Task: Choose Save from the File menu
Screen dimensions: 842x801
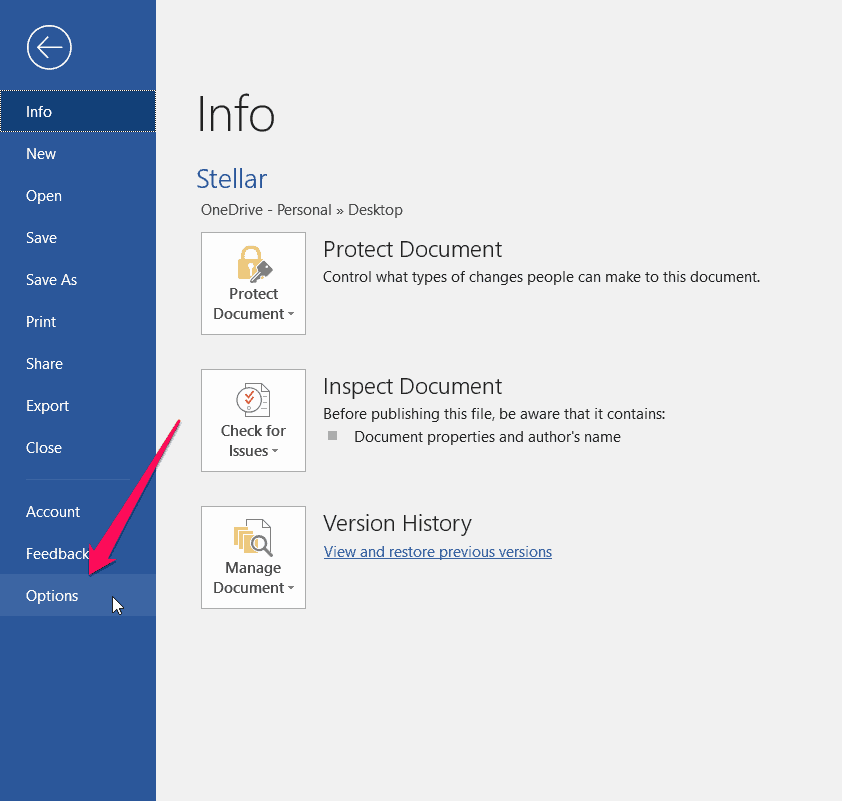Action: click(x=41, y=238)
